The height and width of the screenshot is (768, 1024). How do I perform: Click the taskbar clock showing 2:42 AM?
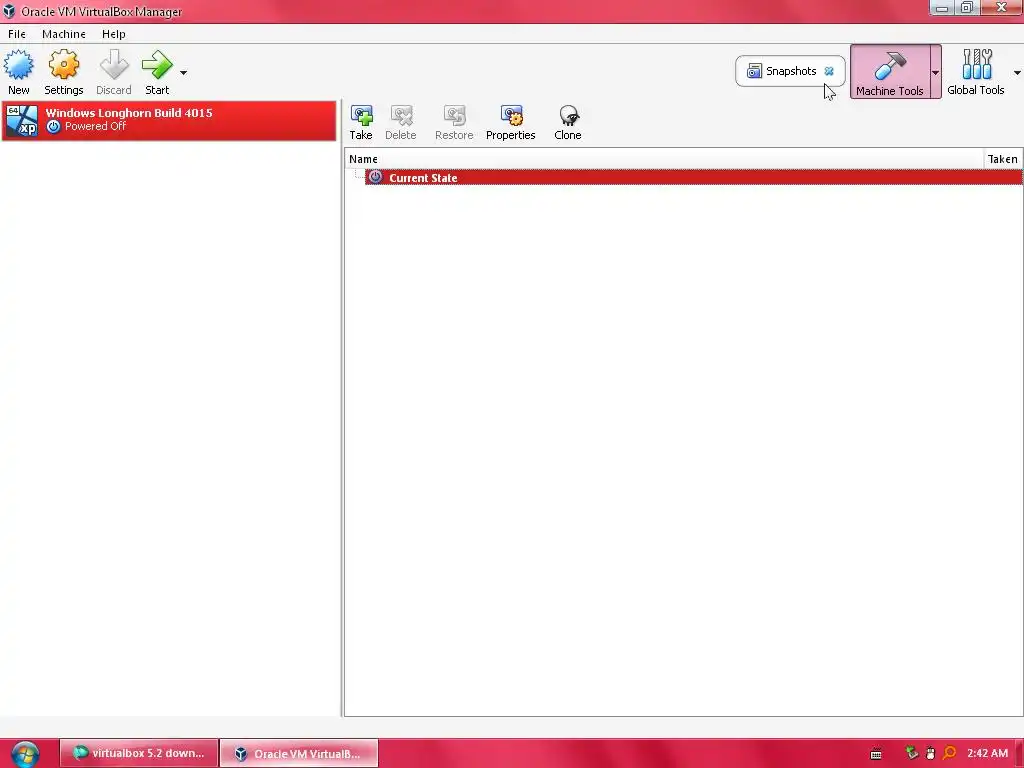coord(987,753)
